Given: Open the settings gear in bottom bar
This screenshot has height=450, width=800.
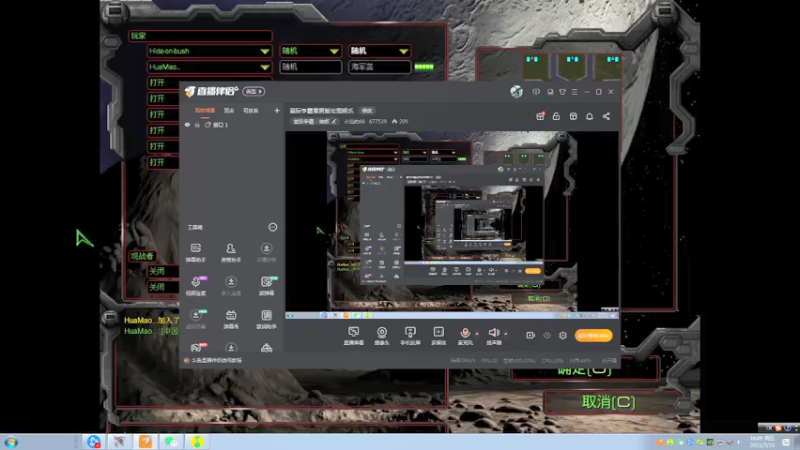Looking at the screenshot, I should (563, 335).
